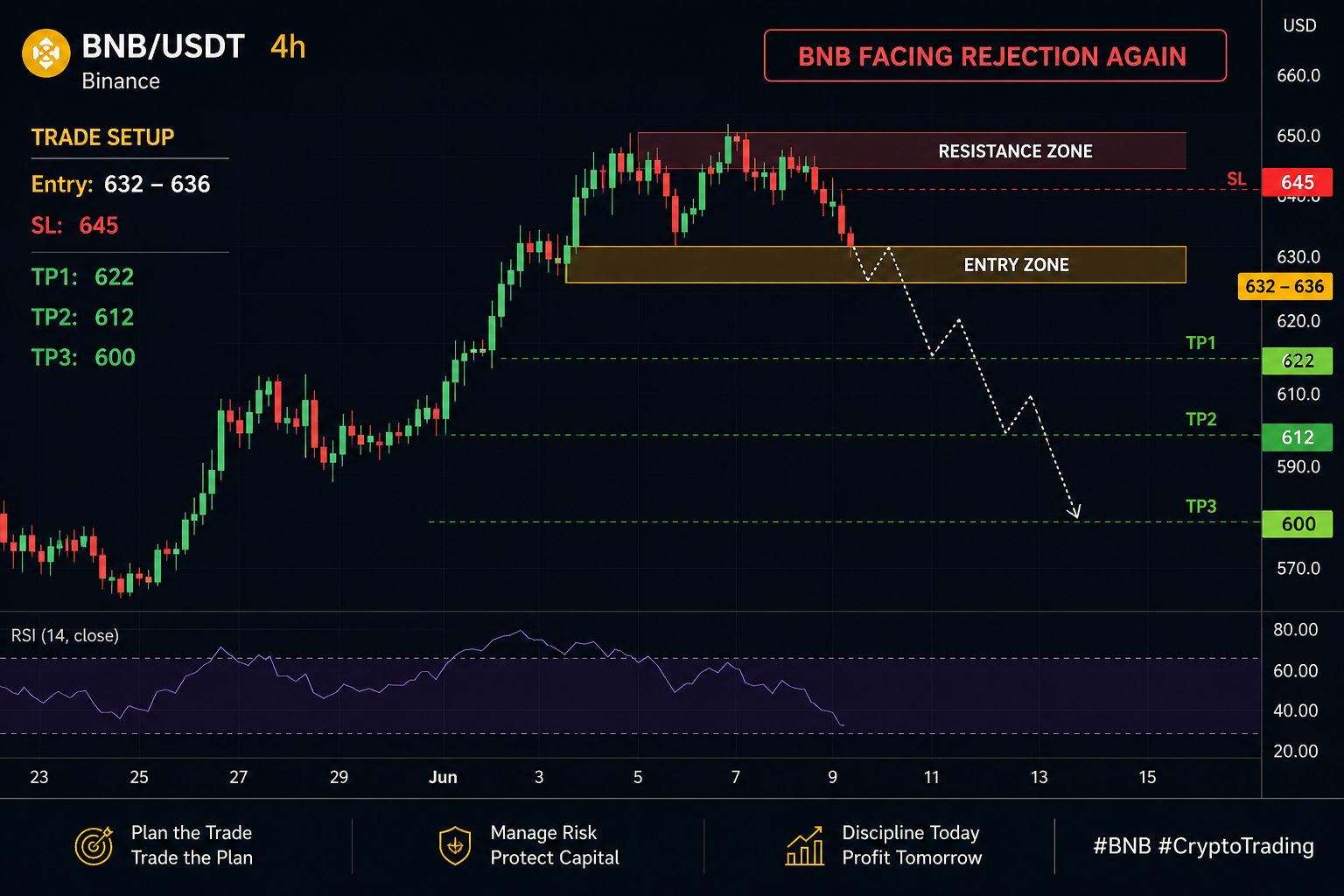Image resolution: width=1344 pixels, height=896 pixels.
Task: Click the 620.0 price axis value
Action: [1298, 321]
